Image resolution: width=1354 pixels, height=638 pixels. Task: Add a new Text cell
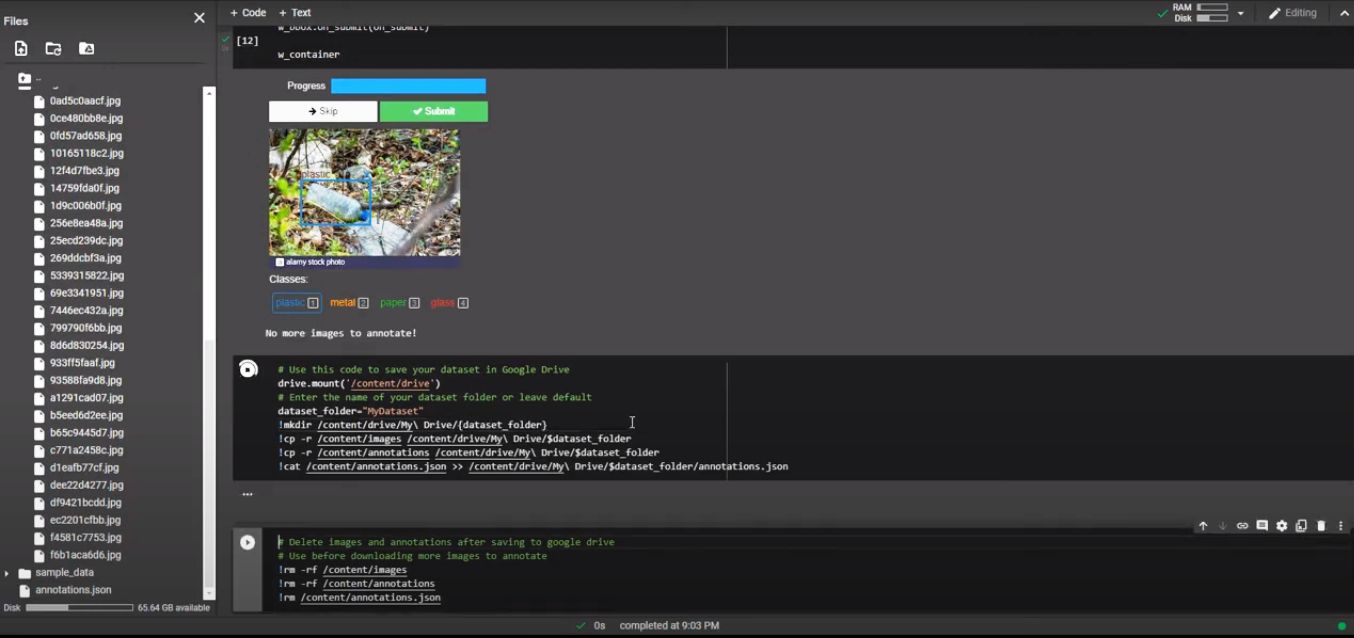point(295,13)
